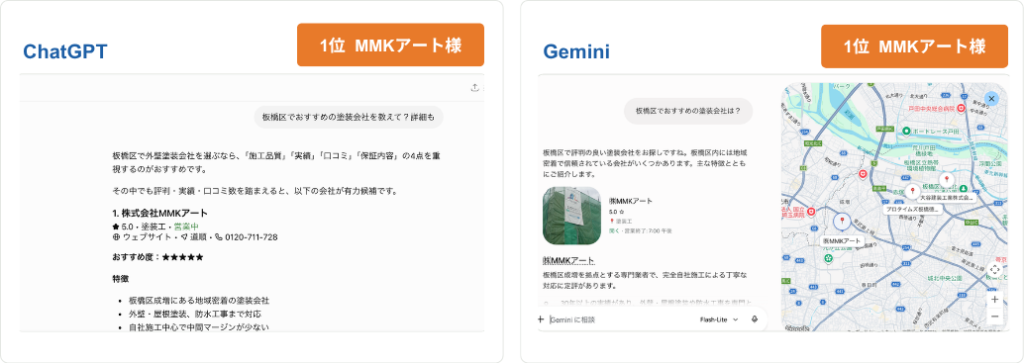Click the map zoom out minus button
1024x364 pixels.
[x=995, y=316]
